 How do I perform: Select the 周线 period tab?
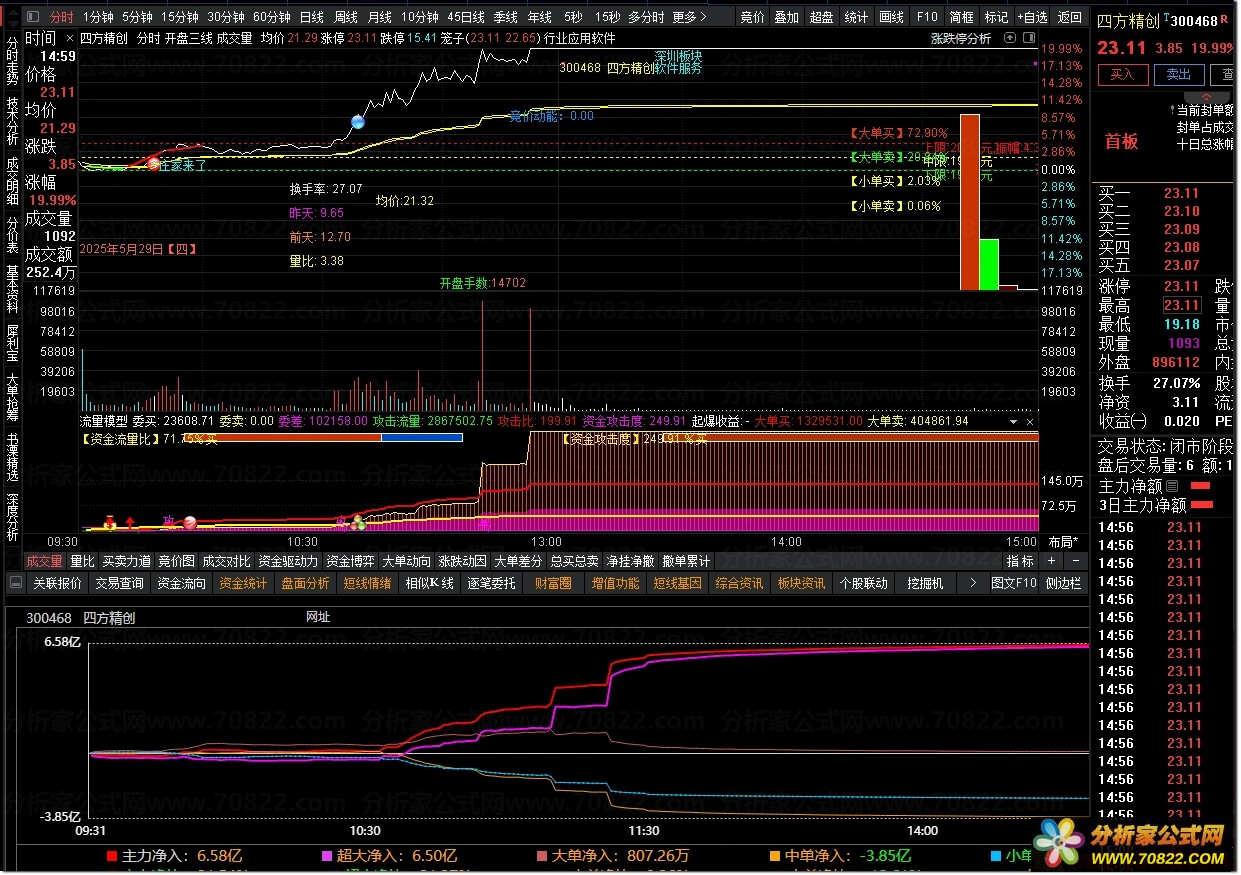346,17
